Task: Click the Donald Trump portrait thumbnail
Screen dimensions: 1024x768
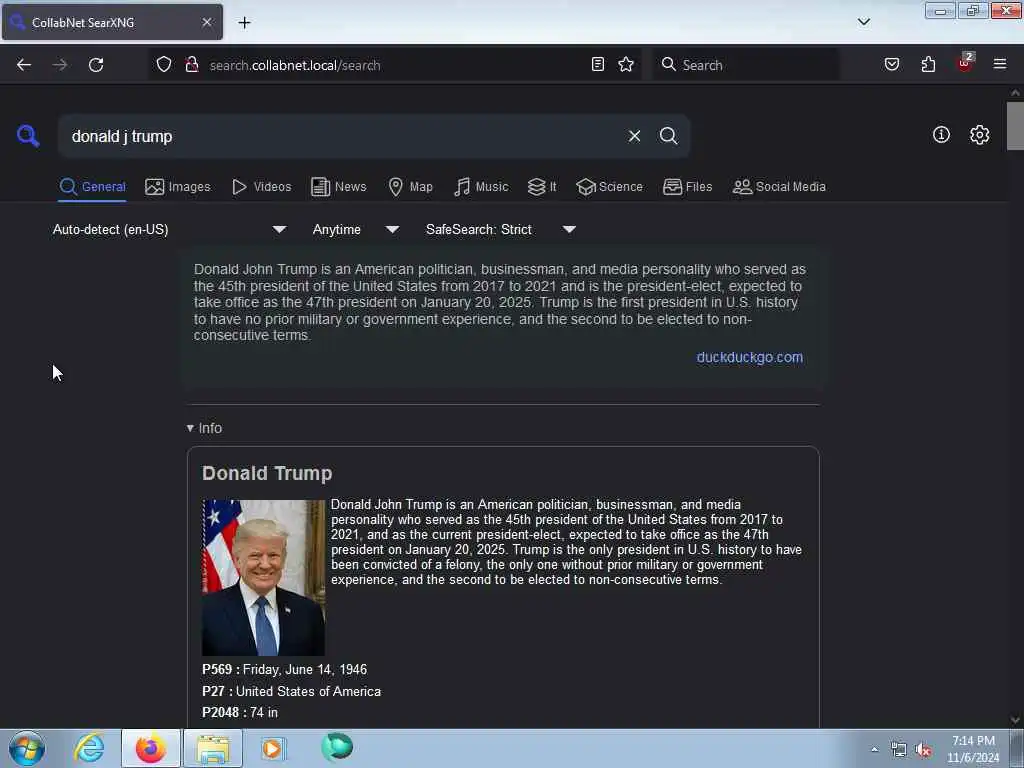Action: [x=263, y=577]
